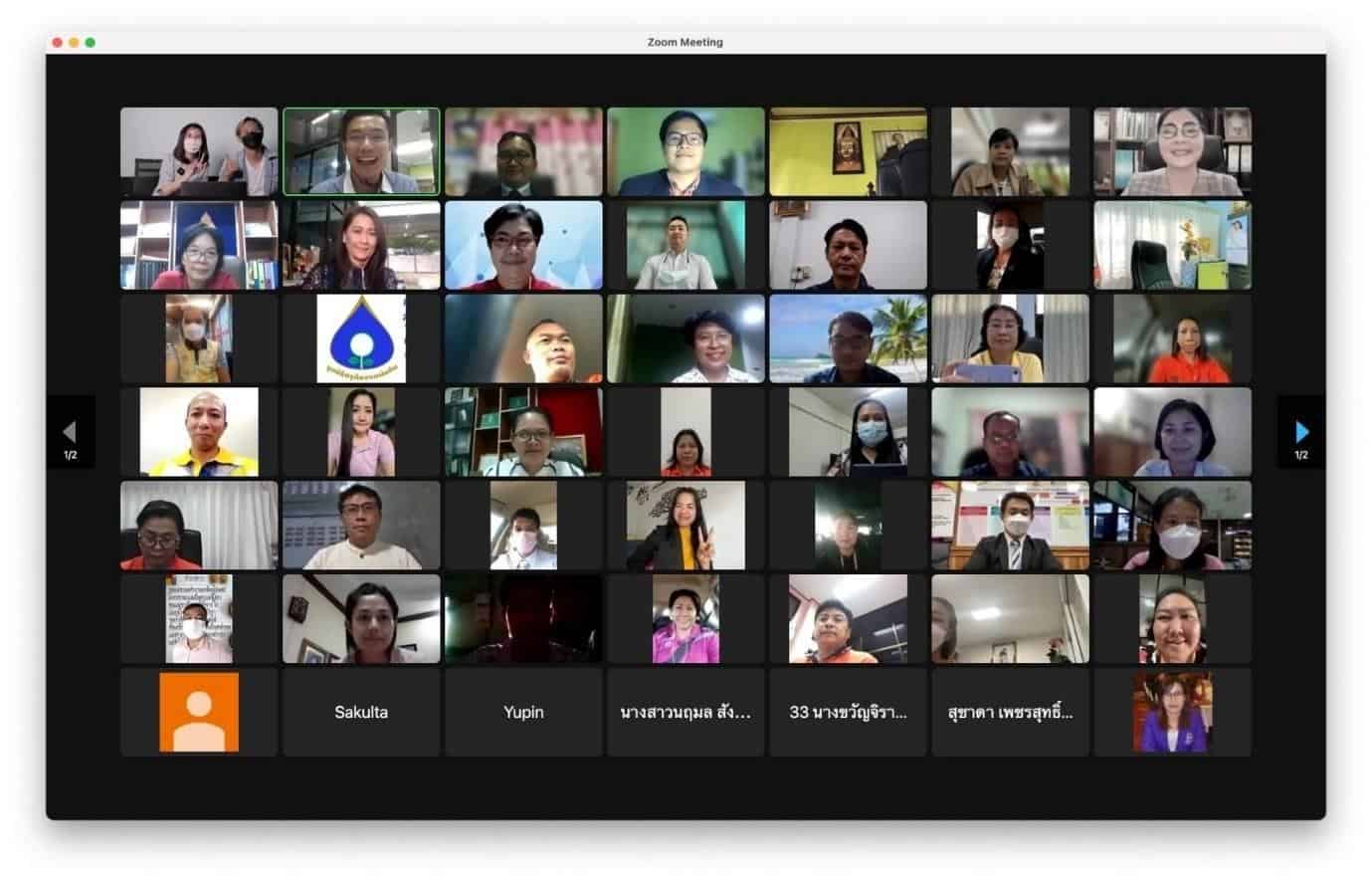This screenshot has width=1372, height=881.
Task: Select the orange default avatar participant tile
Action: (199, 712)
